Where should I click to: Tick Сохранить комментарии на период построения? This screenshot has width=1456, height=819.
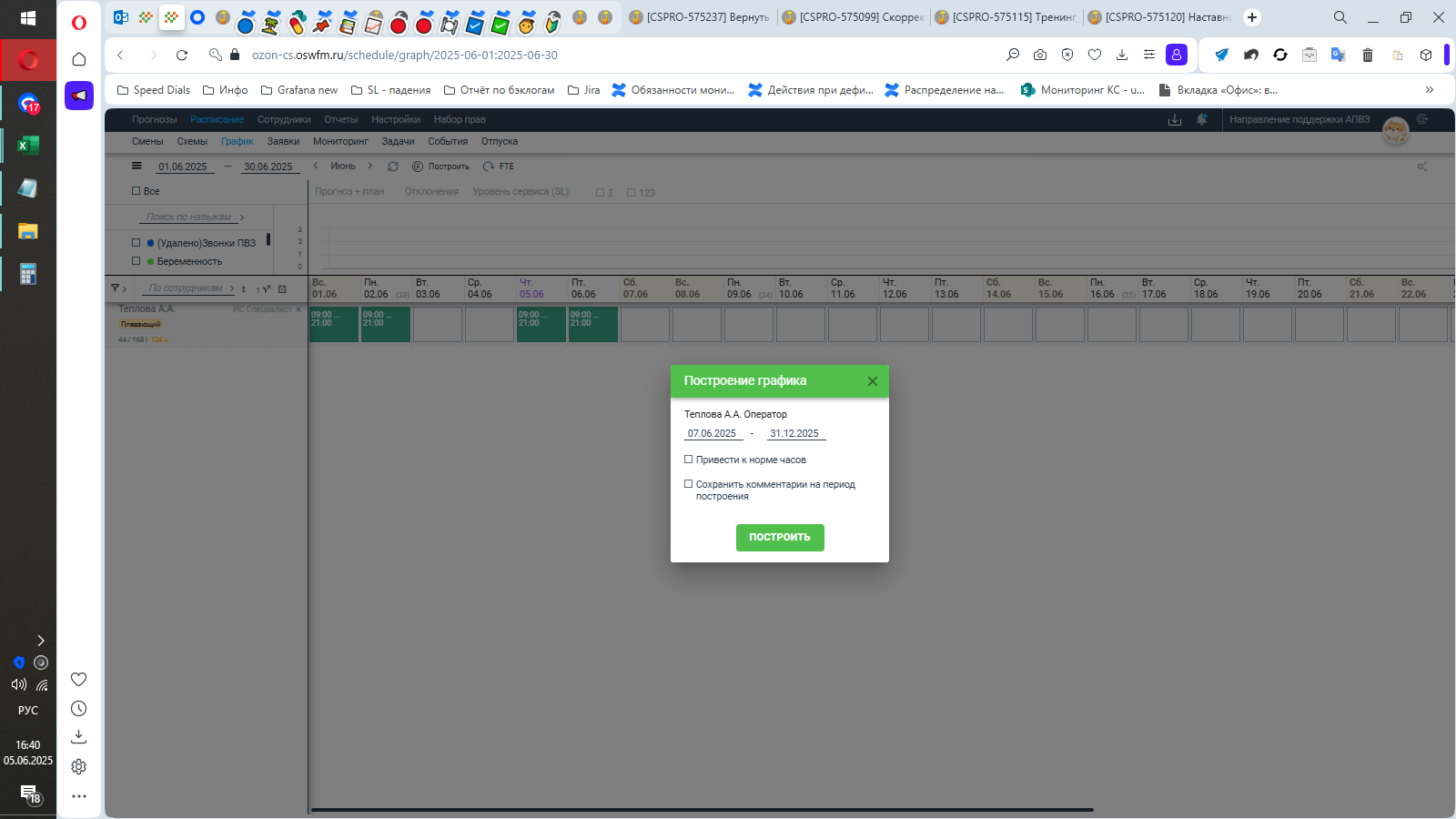coord(688,484)
